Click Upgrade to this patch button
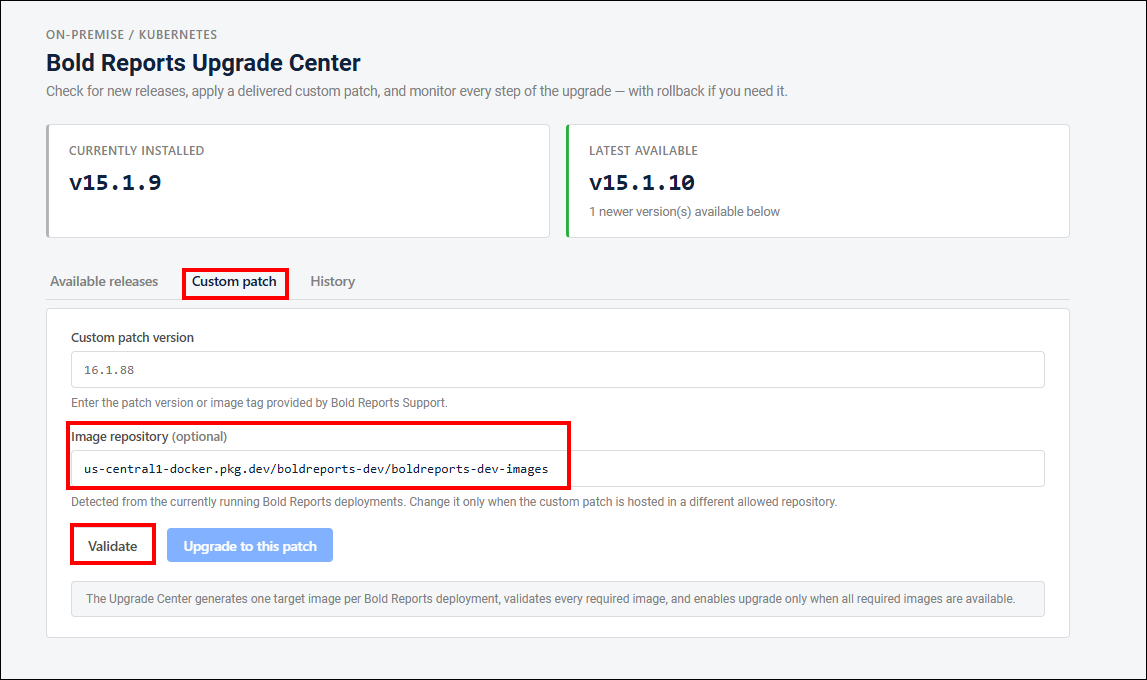1147x680 pixels. 250,545
